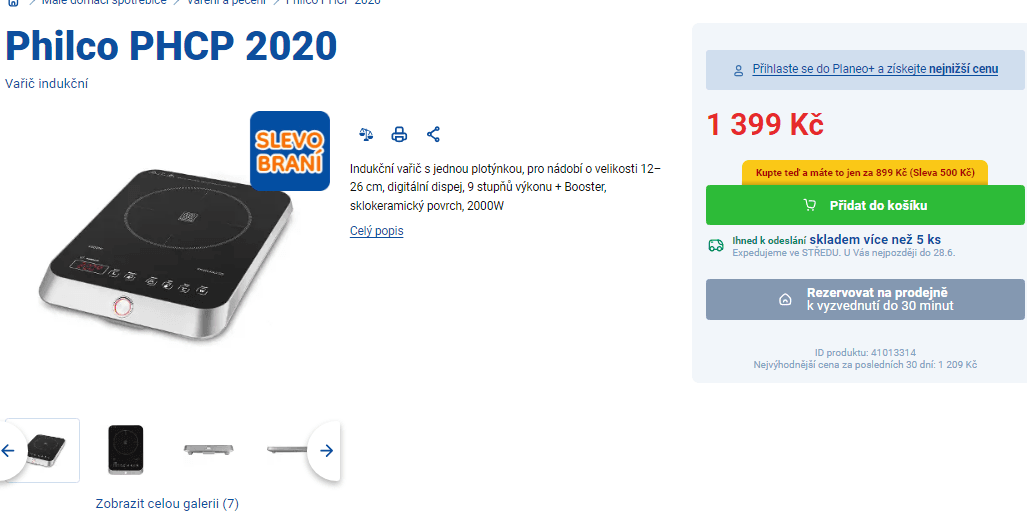Add product with Přidat do košíku

[865, 205]
